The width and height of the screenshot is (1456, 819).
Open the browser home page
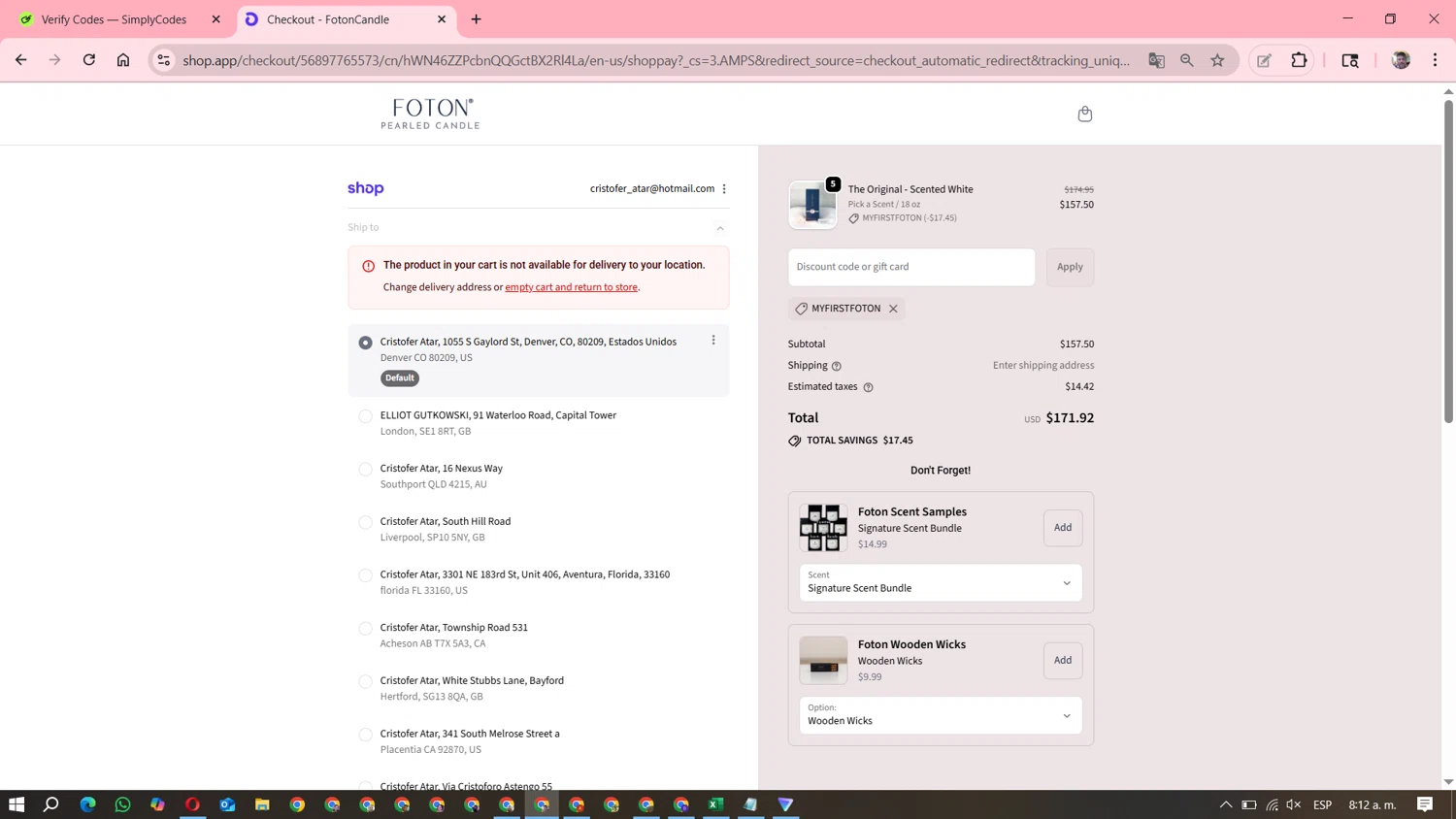point(123,60)
